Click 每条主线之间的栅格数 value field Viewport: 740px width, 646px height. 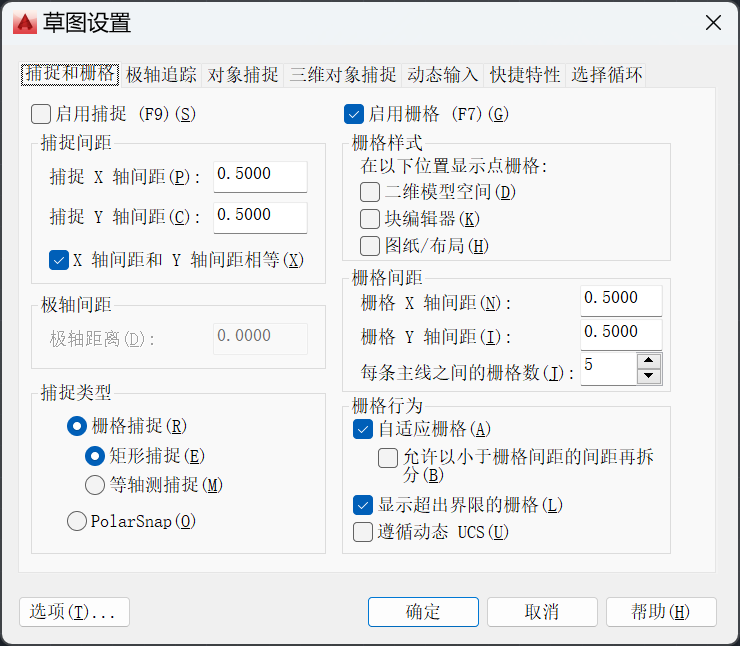pyautogui.click(x=608, y=369)
